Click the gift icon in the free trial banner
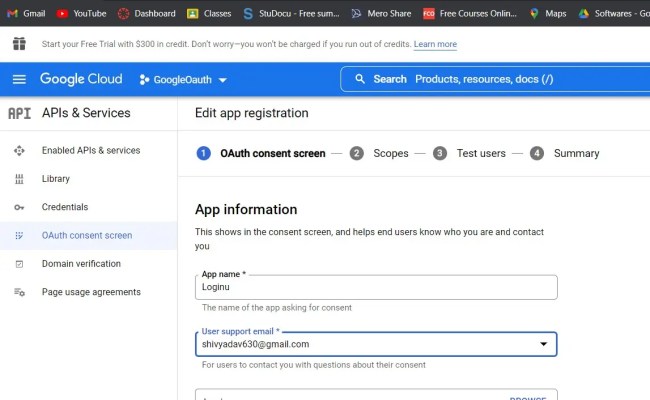 [19, 44]
